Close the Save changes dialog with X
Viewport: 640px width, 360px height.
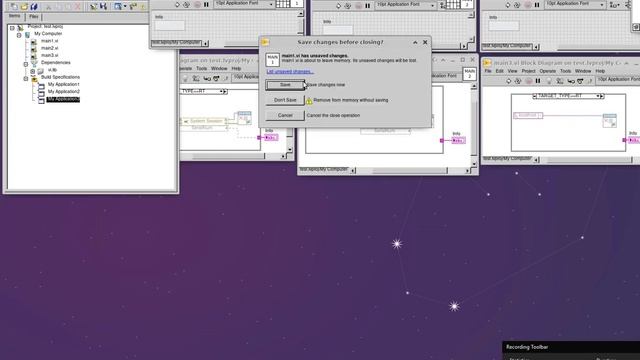coord(425,42)
